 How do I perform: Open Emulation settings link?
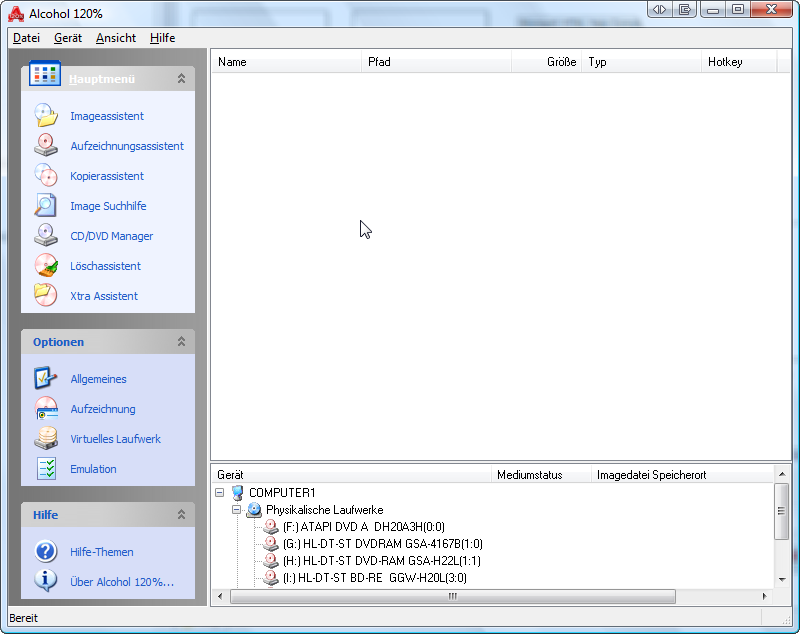[93, 469]
